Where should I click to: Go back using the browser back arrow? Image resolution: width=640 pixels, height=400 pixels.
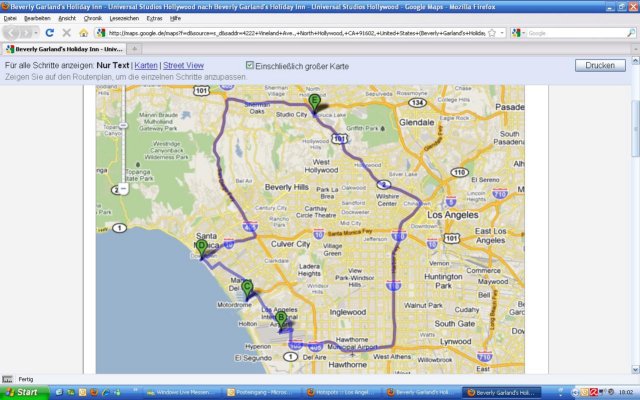[13, 33]
